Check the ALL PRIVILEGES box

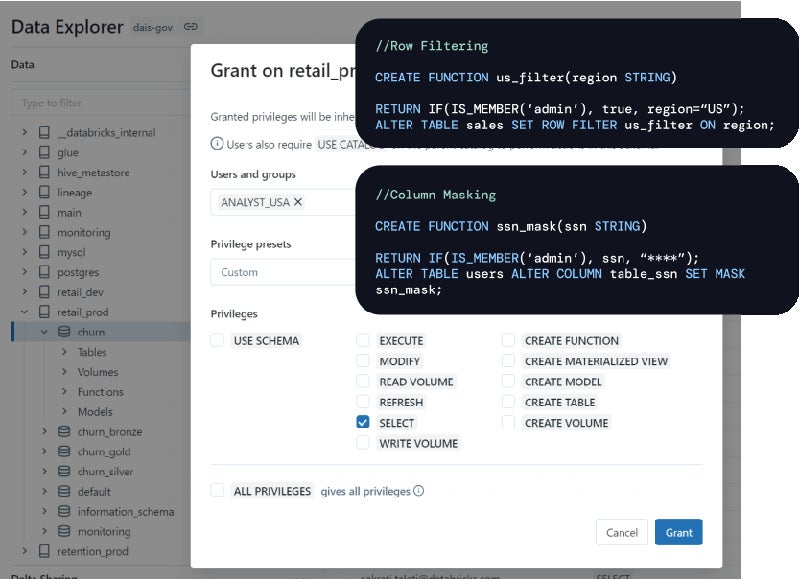click(217, 491)
